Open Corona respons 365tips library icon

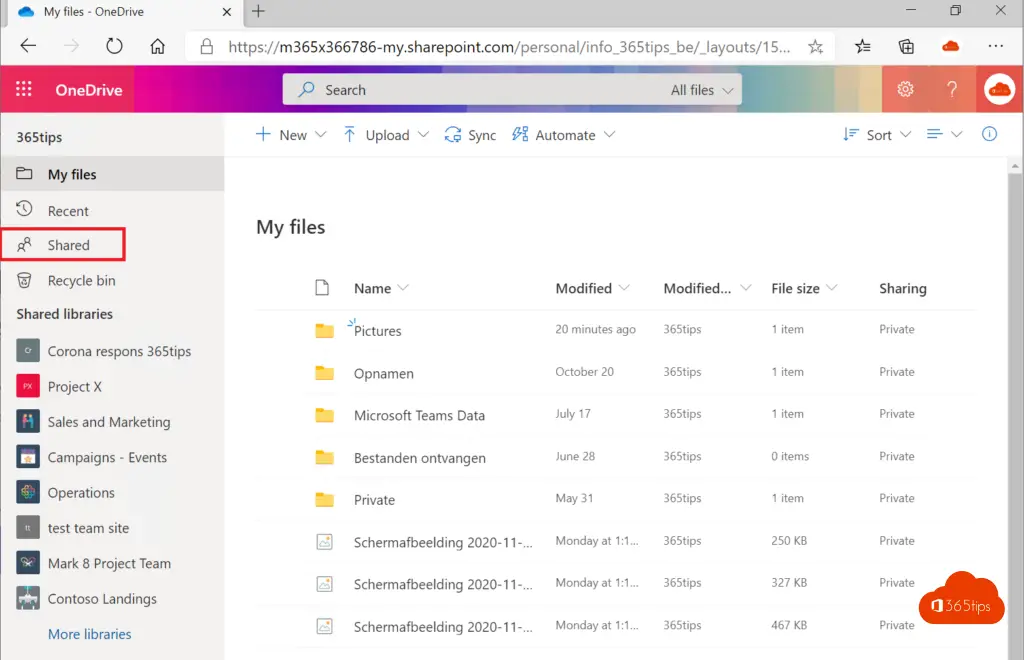27,351
